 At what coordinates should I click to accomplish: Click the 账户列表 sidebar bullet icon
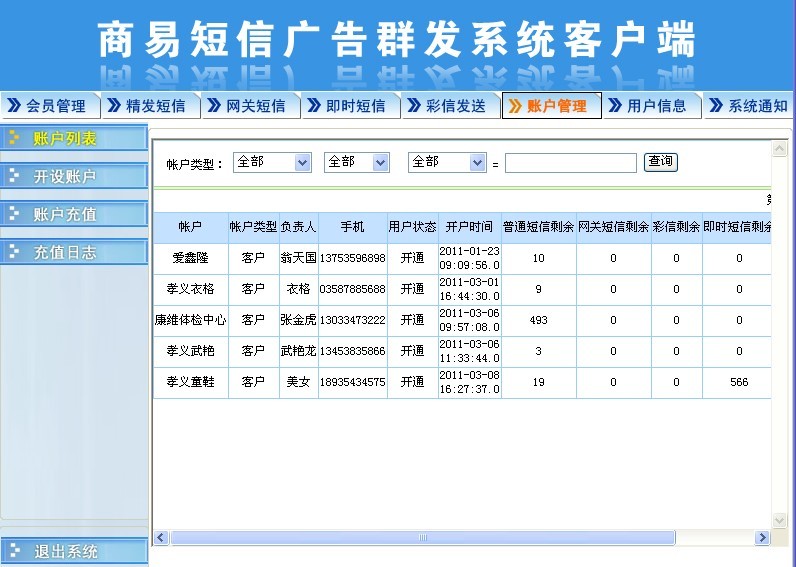click(14, 138)
